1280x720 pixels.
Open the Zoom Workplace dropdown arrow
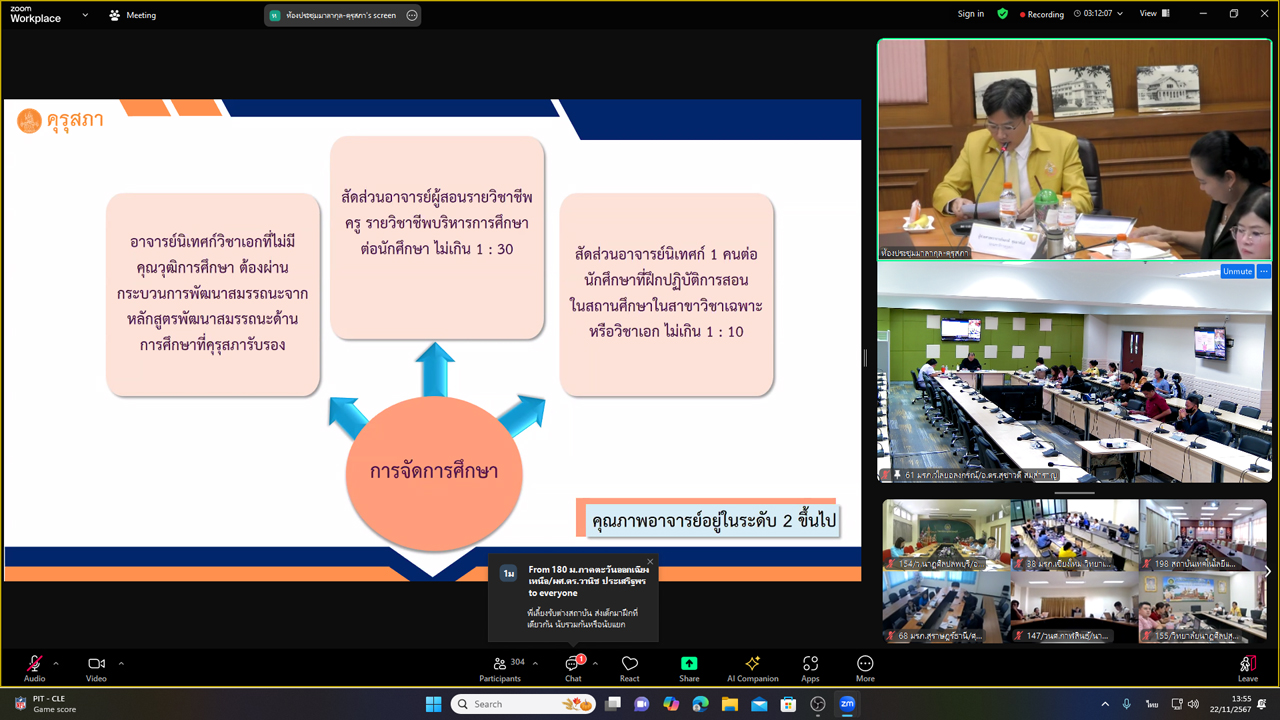84,15
